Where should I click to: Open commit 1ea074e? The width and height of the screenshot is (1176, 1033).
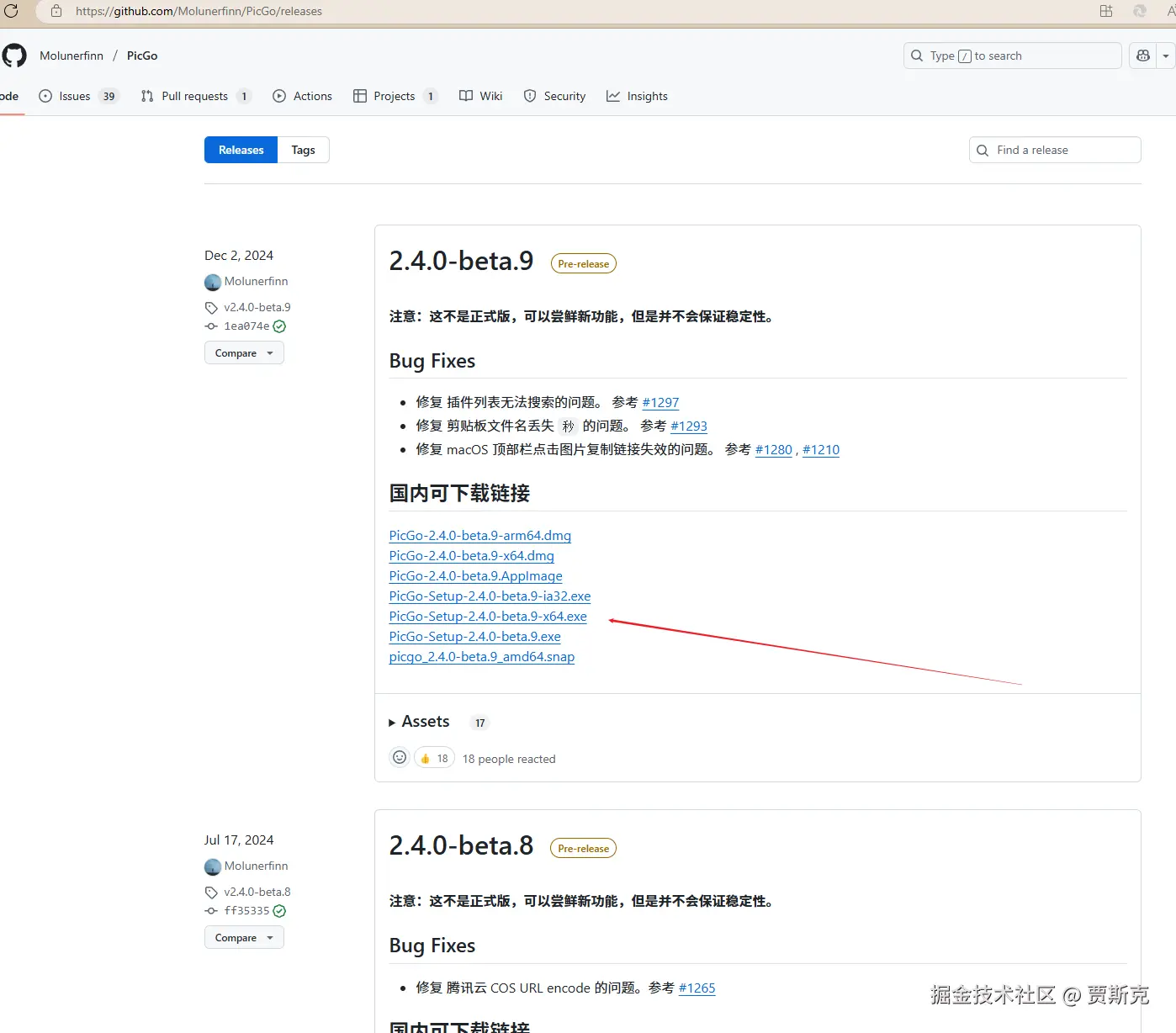(x=246, y=326)
